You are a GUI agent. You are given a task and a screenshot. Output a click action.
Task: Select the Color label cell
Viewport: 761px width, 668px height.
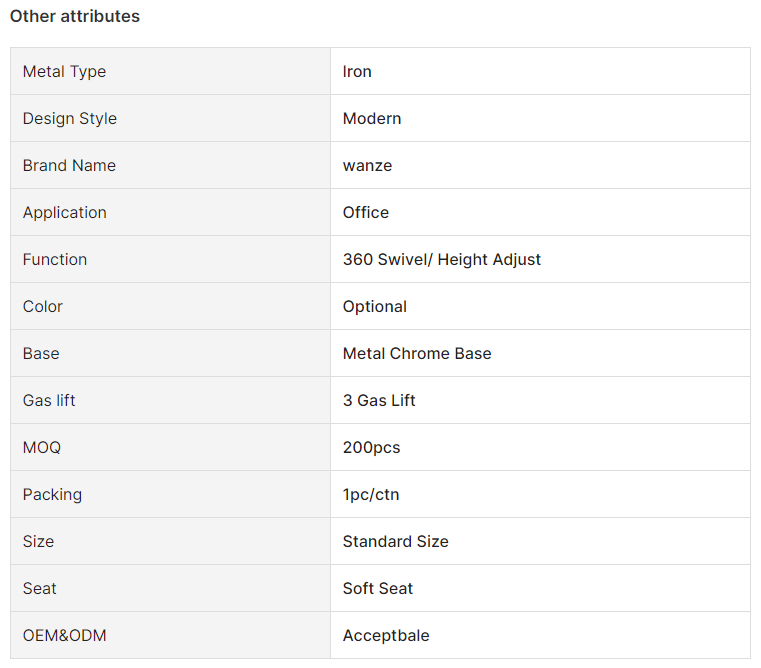pos(170,306)
